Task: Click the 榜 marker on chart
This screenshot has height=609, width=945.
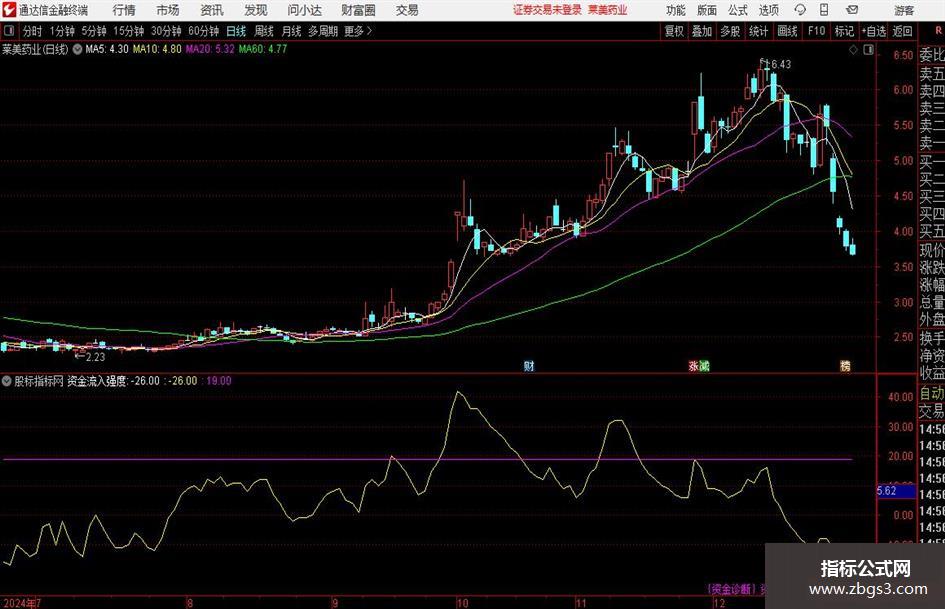Action: click(x=845, y=365)
